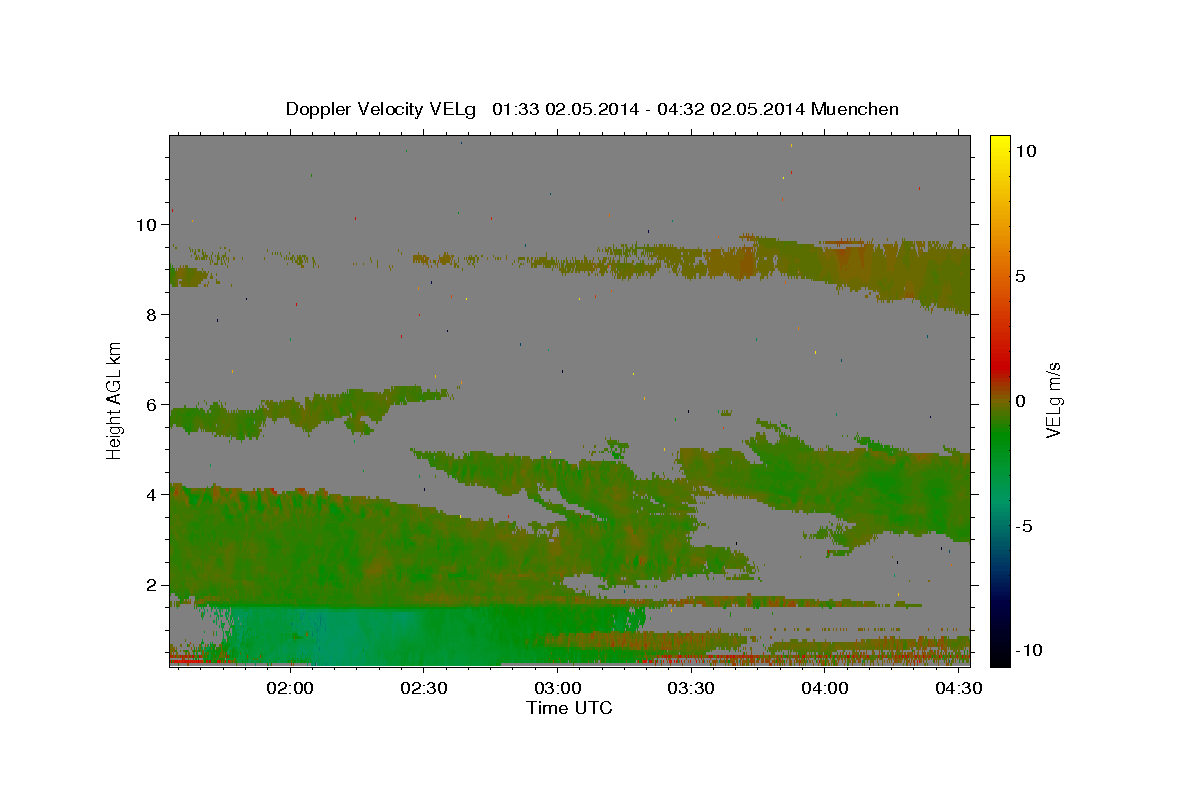Screen dimensions: 1200x800
Task: Click the '04:00' time axis label
Action: pyautogui.click(x=825, y=689)
